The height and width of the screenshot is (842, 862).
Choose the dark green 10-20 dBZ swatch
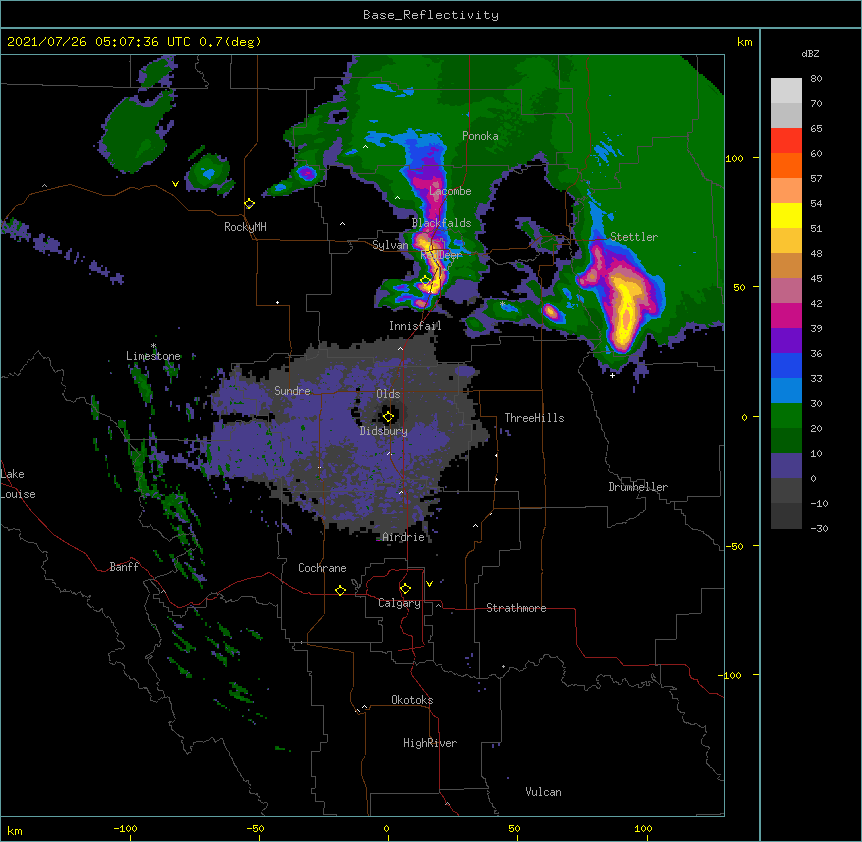tap(786, 441)
